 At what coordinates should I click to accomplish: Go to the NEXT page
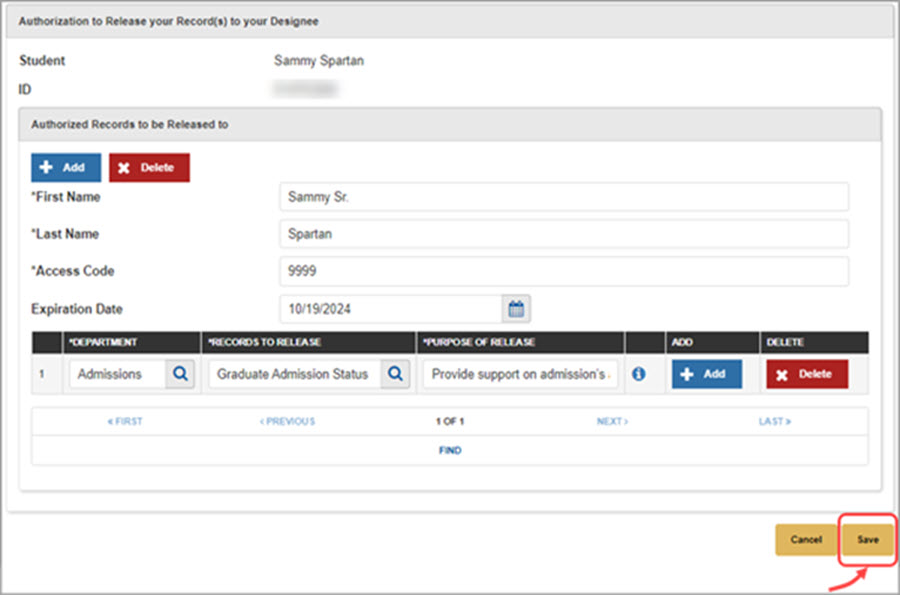tap(611, 421)
